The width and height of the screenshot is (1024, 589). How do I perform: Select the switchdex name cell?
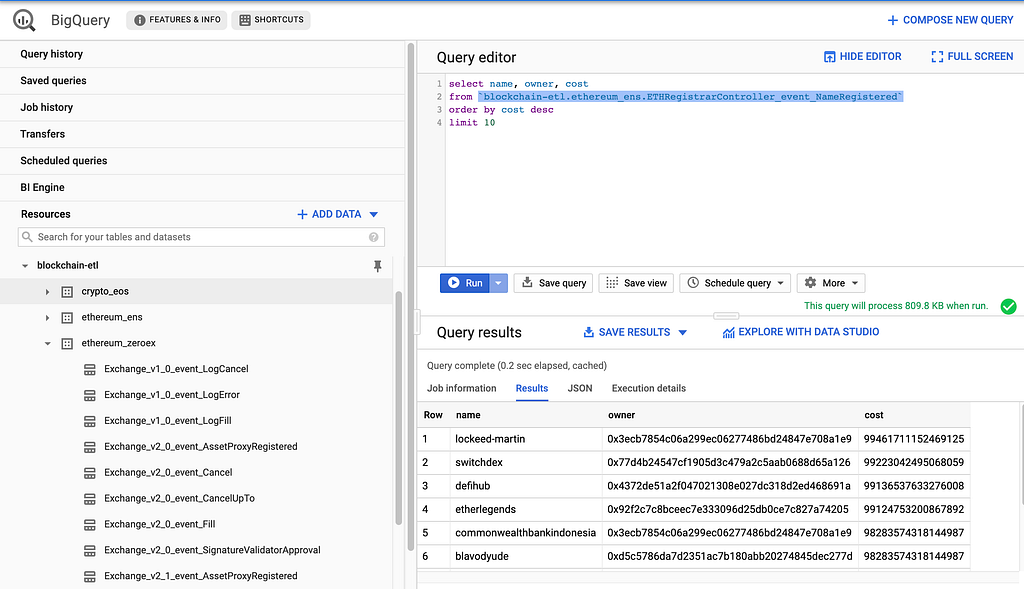[526, 463]
